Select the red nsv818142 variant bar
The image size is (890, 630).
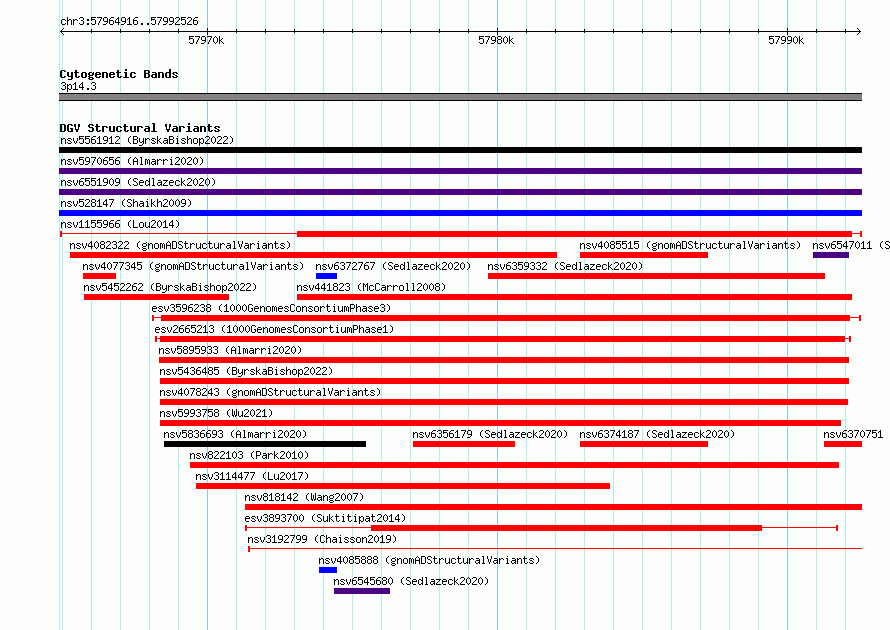pos(553,507)
